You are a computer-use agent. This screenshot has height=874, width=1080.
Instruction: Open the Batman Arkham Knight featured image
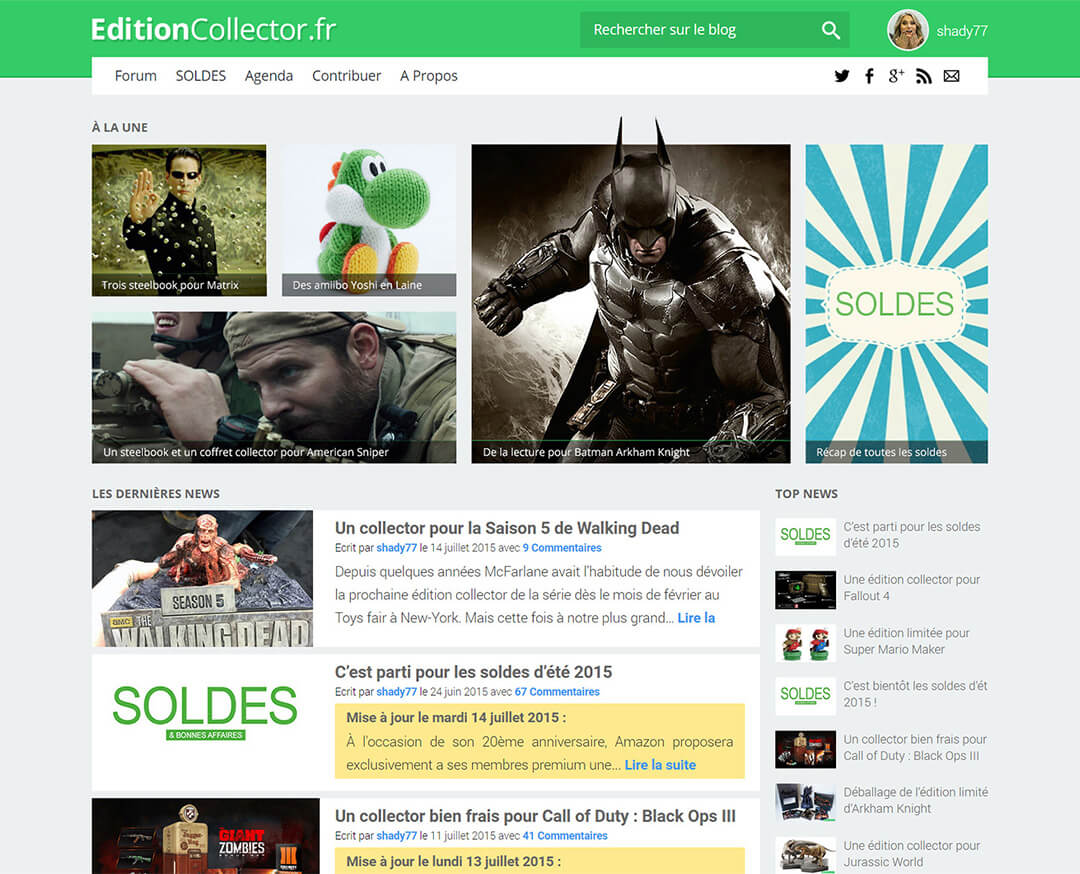pos(630,300)
